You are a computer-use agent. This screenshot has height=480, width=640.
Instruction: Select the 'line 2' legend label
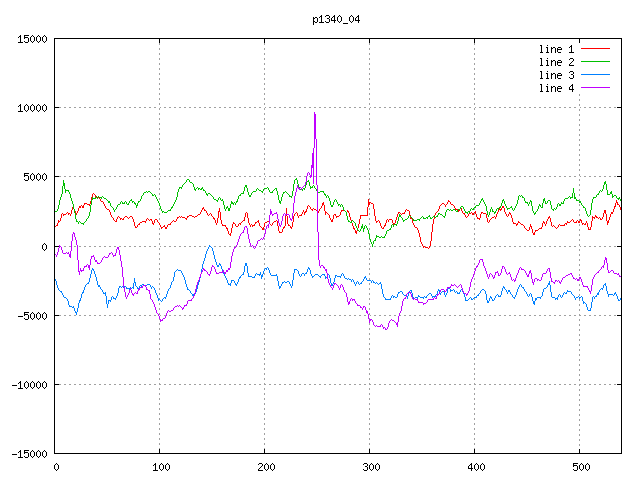(557, 62)
